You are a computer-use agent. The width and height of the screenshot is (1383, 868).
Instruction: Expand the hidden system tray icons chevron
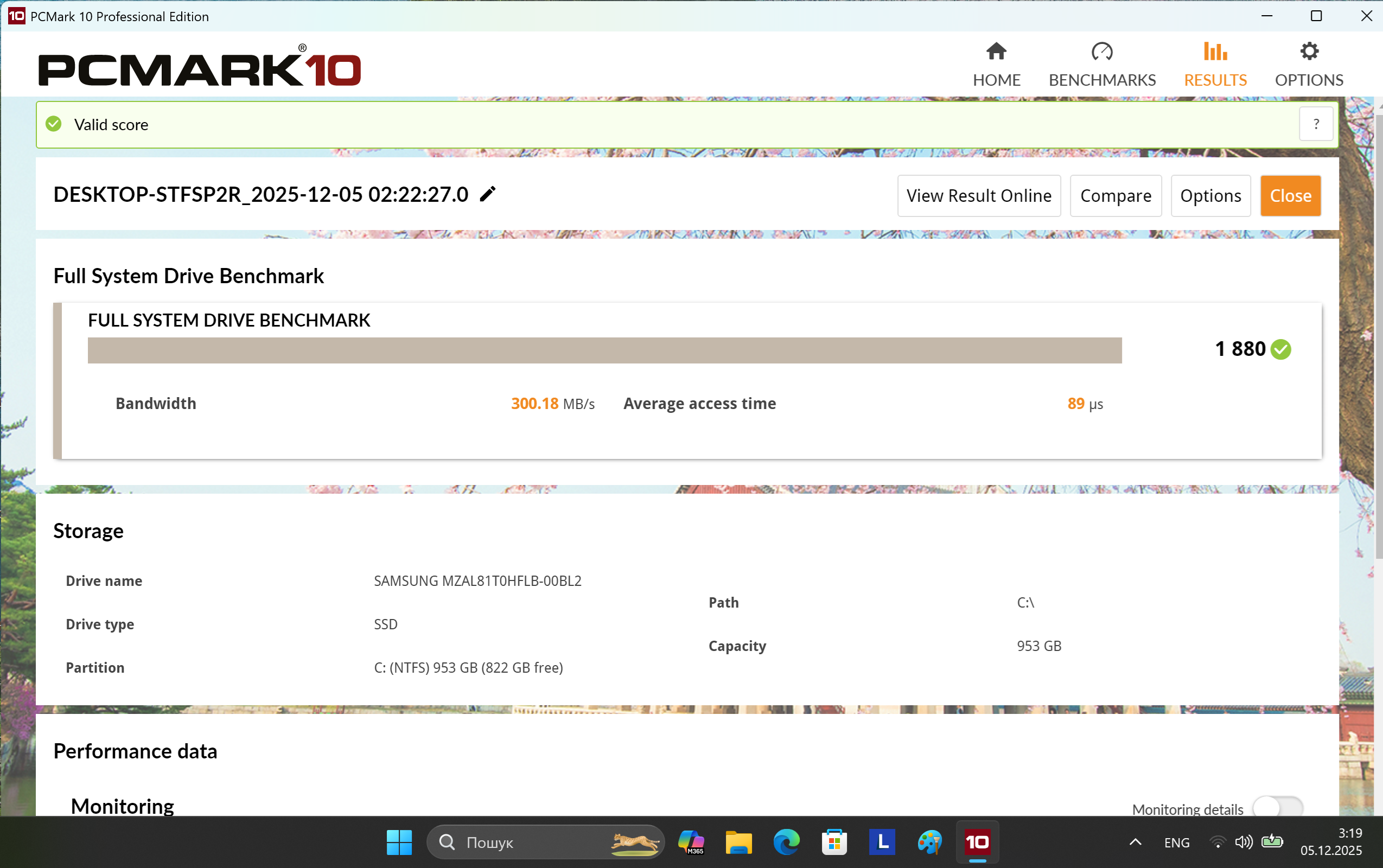[1135, 842]
